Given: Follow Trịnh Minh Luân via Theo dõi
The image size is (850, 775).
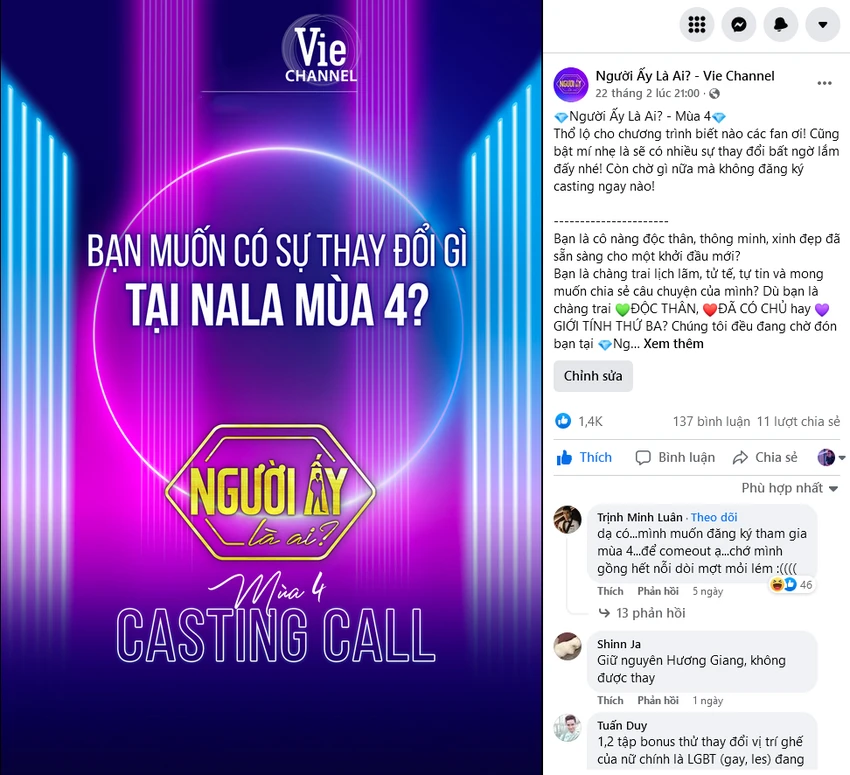Looking at the screenshot, I should 714,517.
